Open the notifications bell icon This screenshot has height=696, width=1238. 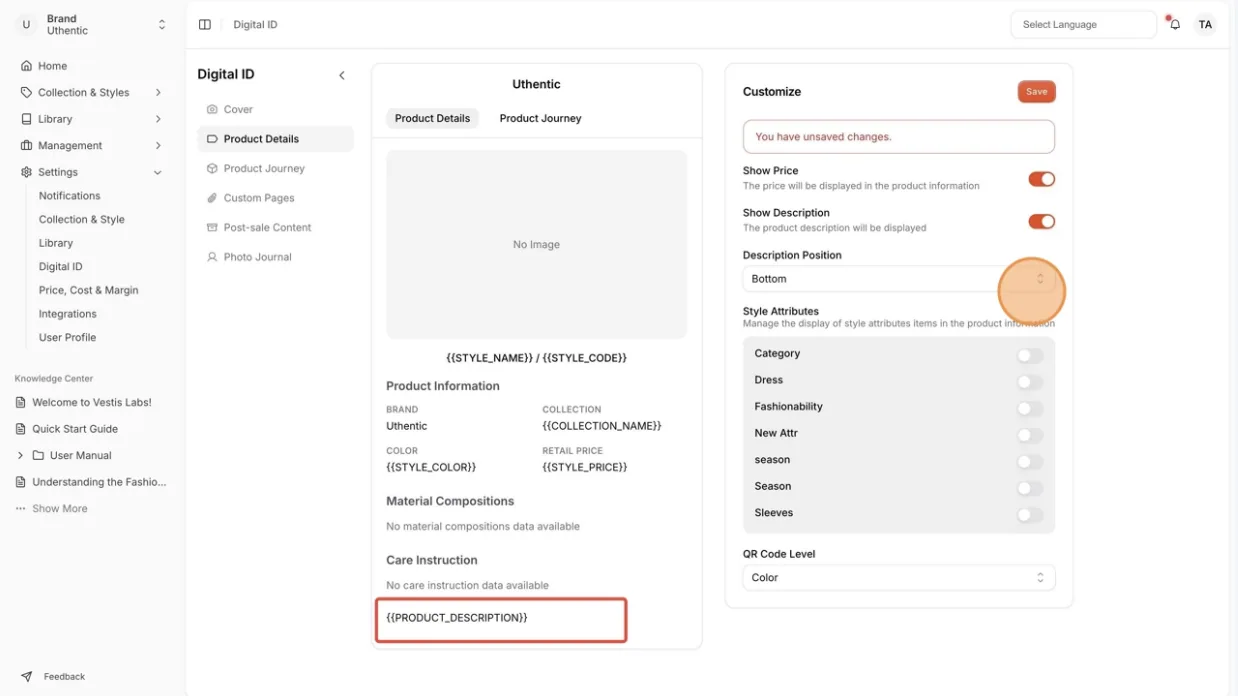[x=1175, y=25]
